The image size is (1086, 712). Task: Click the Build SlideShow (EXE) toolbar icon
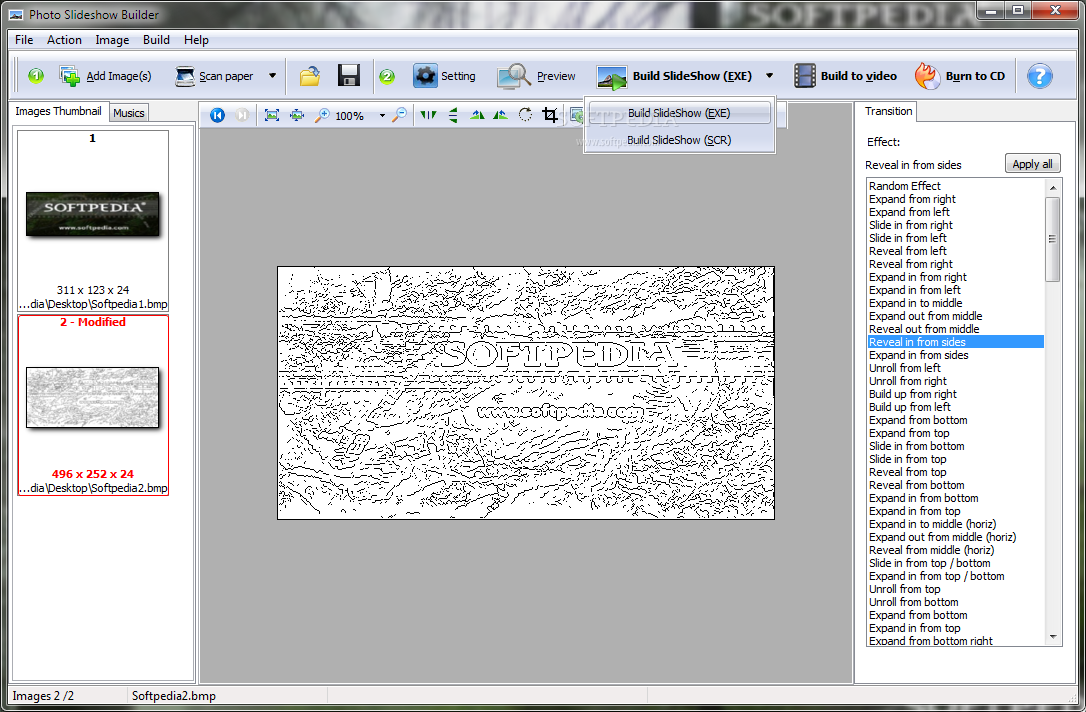pyautogui.click(x=612, y=77)
